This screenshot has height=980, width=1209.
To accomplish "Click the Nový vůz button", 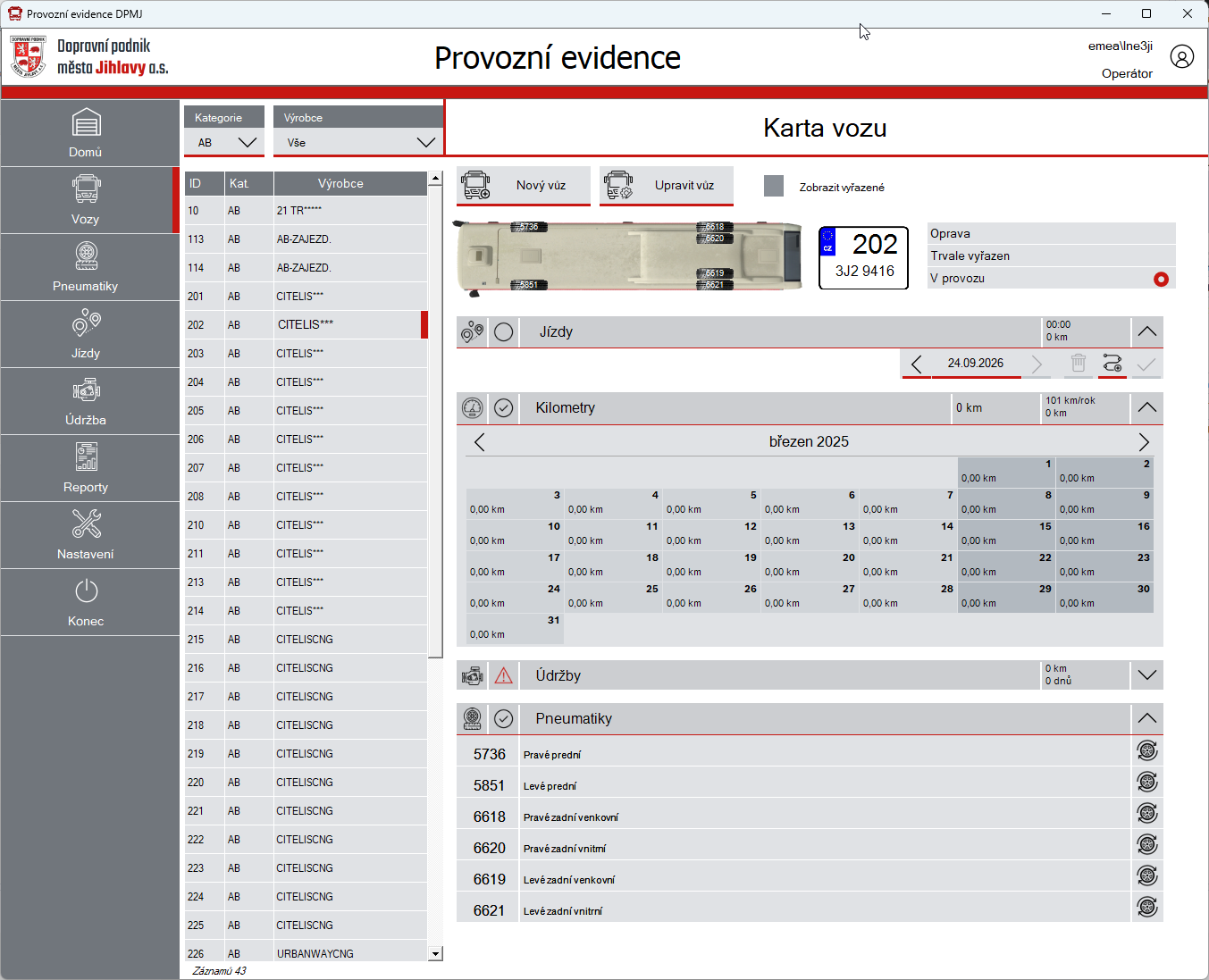I will [524, 186].
